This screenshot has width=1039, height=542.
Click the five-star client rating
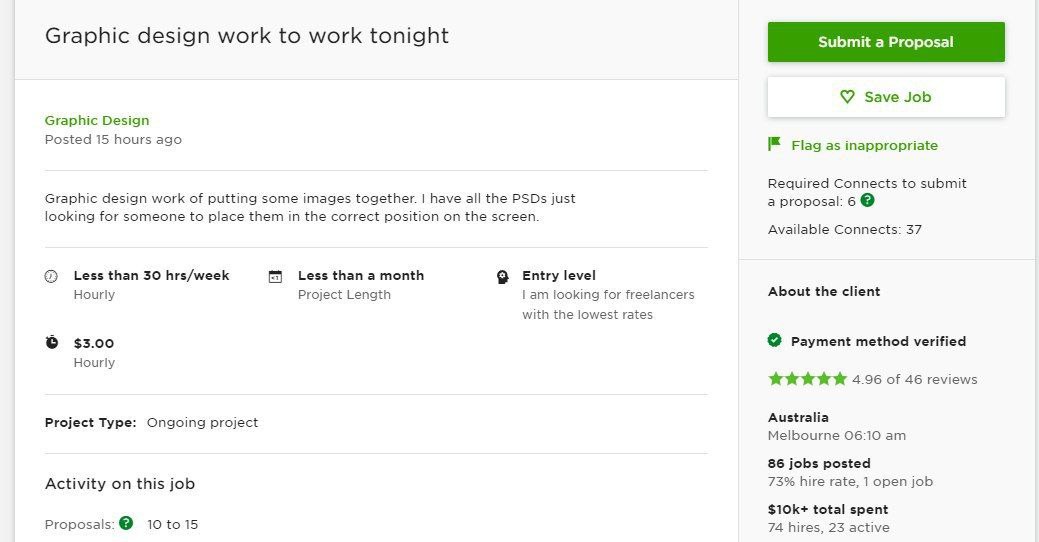coord(807,378)
